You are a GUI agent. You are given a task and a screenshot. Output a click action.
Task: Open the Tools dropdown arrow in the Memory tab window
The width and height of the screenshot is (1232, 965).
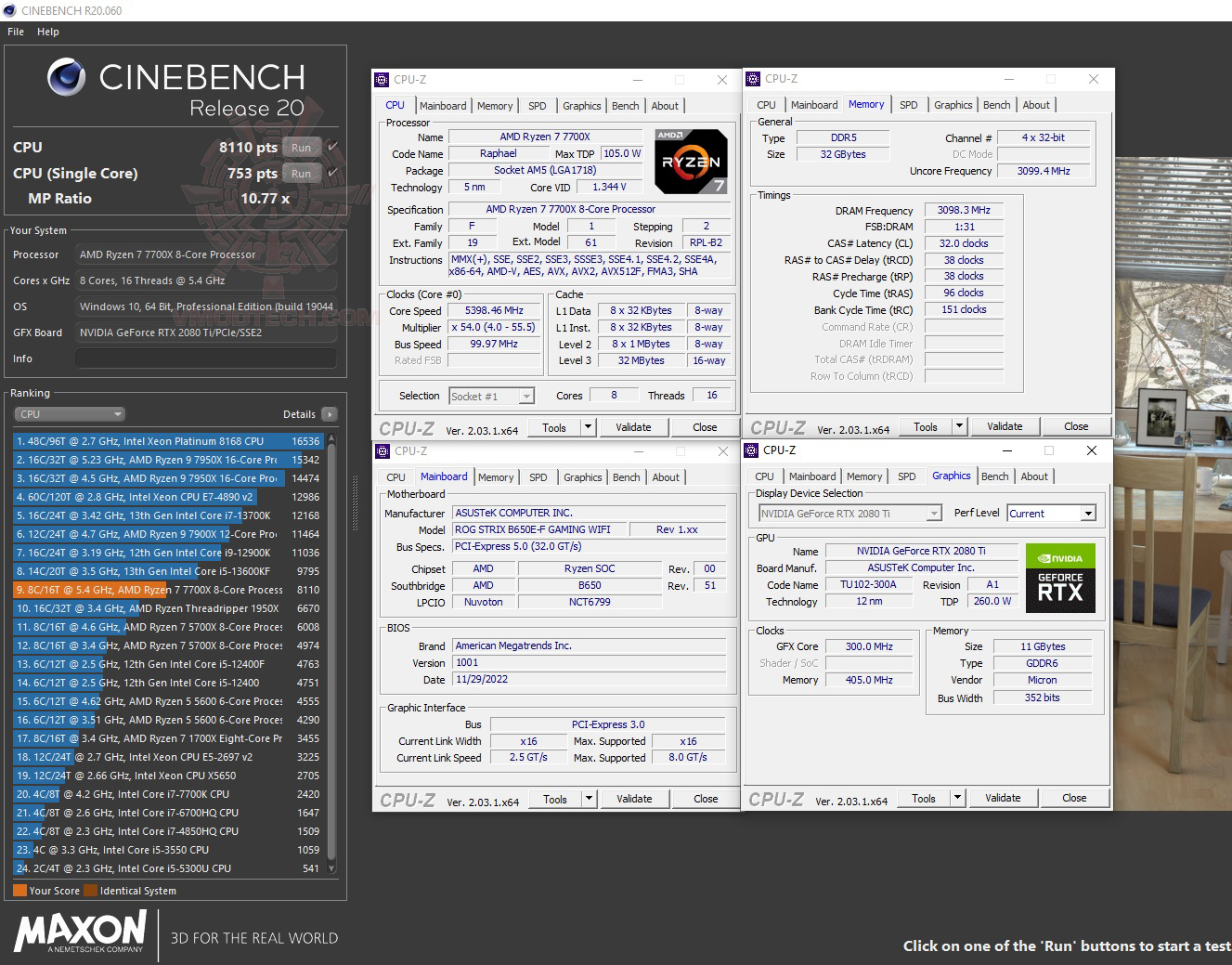959,426
